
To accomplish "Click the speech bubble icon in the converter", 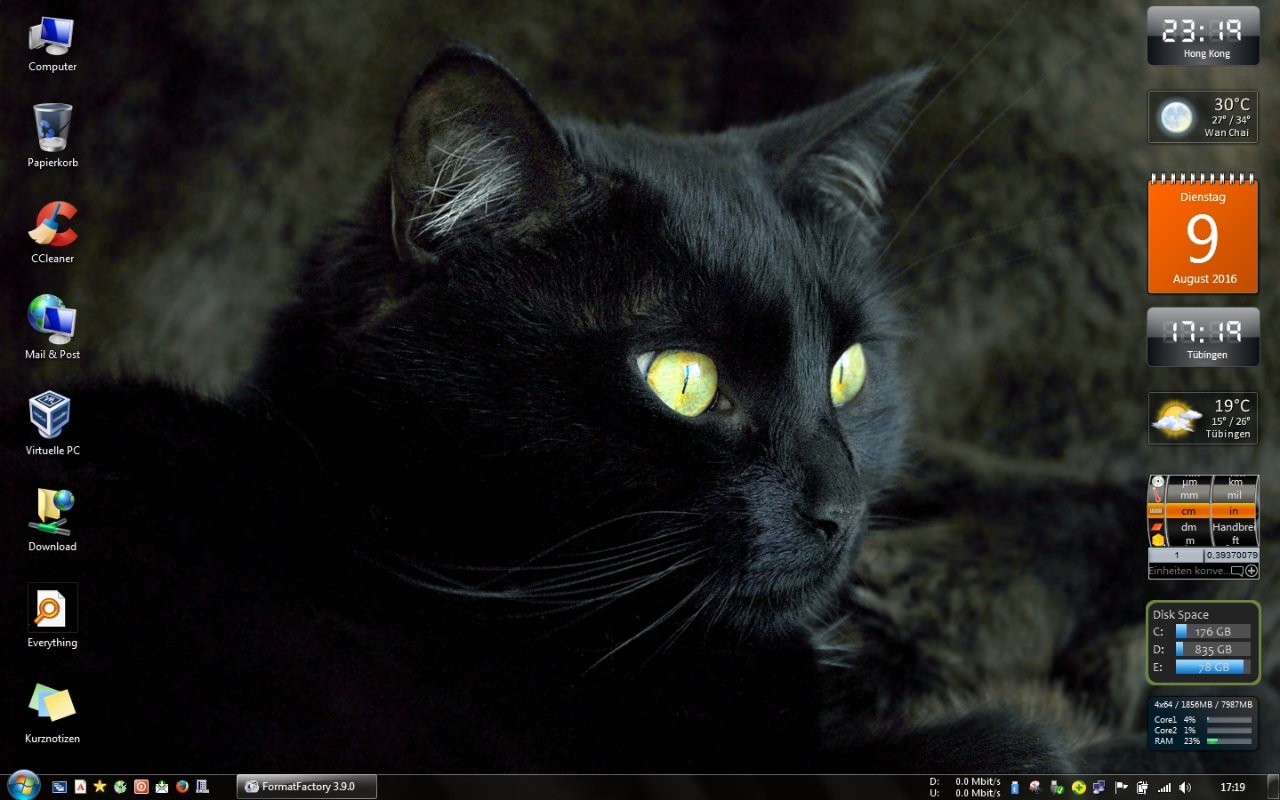I will click(x=1237, y=571).
